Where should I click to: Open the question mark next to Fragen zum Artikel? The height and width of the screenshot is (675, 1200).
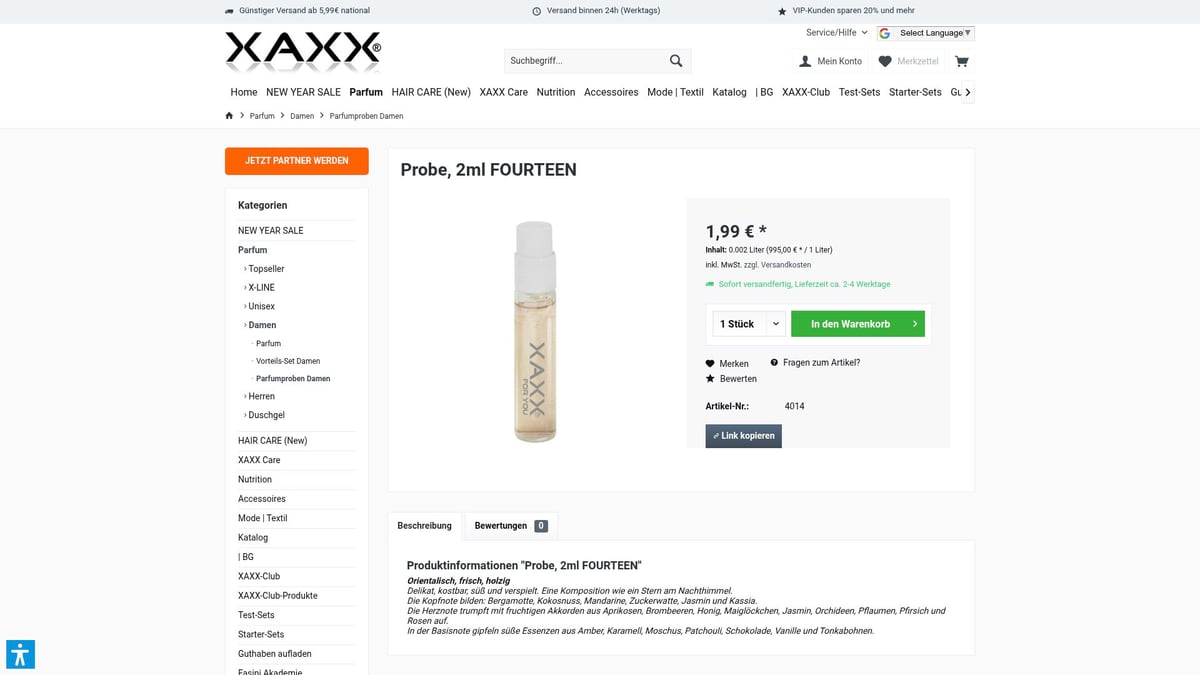(x=774, y=362)
